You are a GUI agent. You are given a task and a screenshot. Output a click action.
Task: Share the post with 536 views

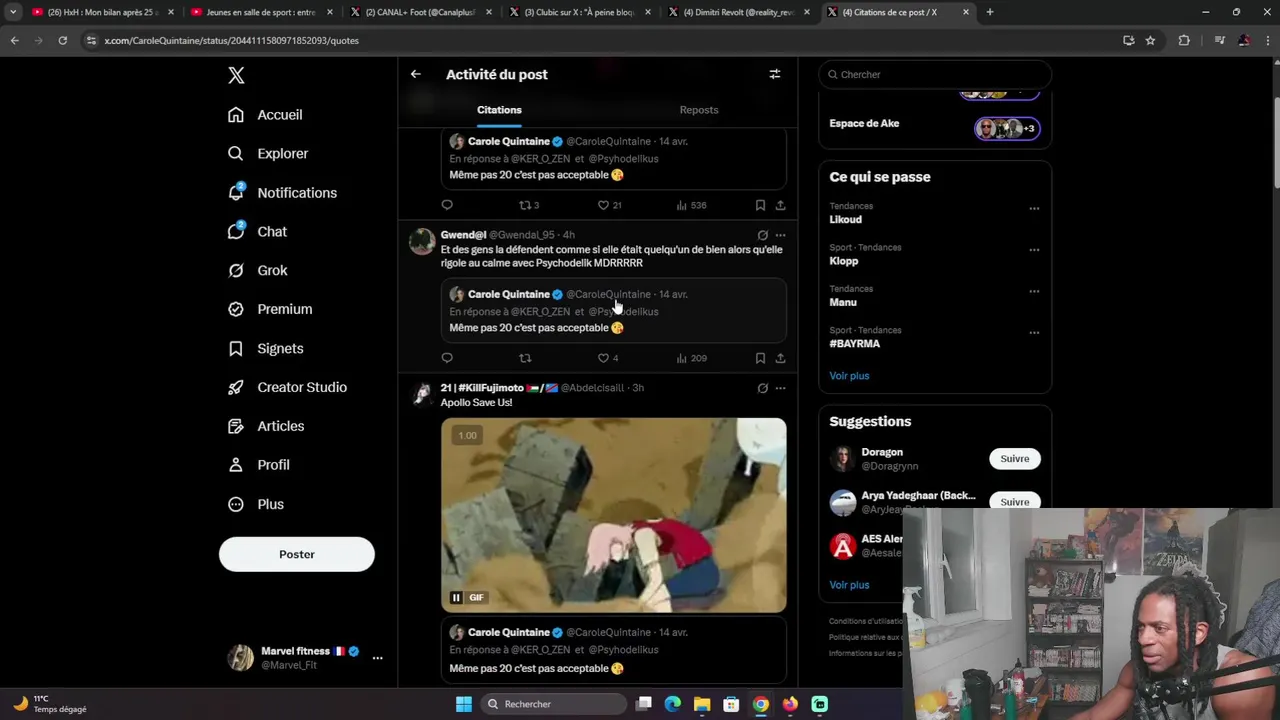pos(780,205)
